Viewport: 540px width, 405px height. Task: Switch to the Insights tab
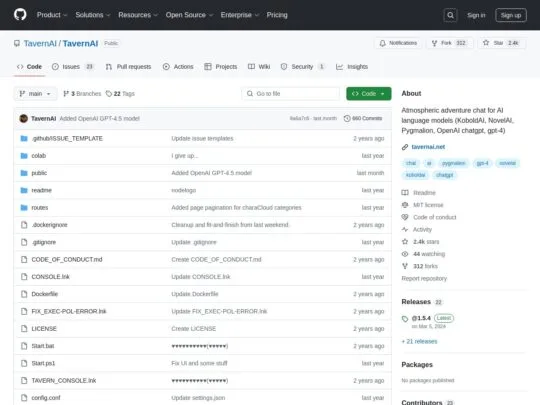point(352,67)
